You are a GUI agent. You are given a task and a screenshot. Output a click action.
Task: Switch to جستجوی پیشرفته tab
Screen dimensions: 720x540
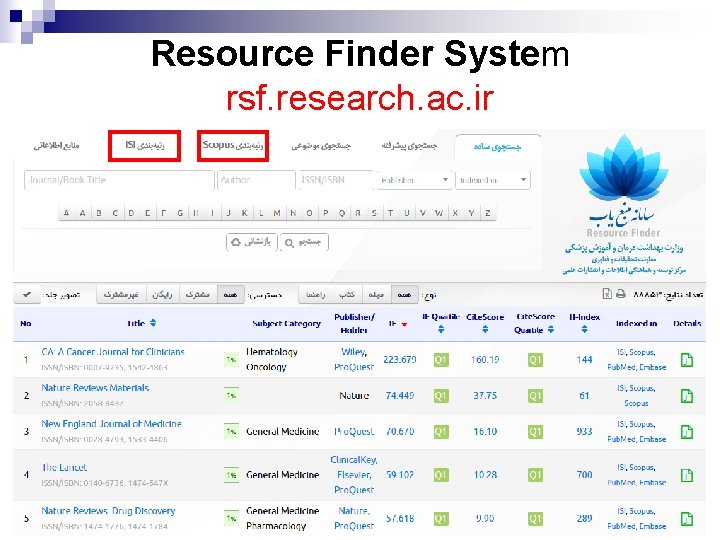[410, 146]
